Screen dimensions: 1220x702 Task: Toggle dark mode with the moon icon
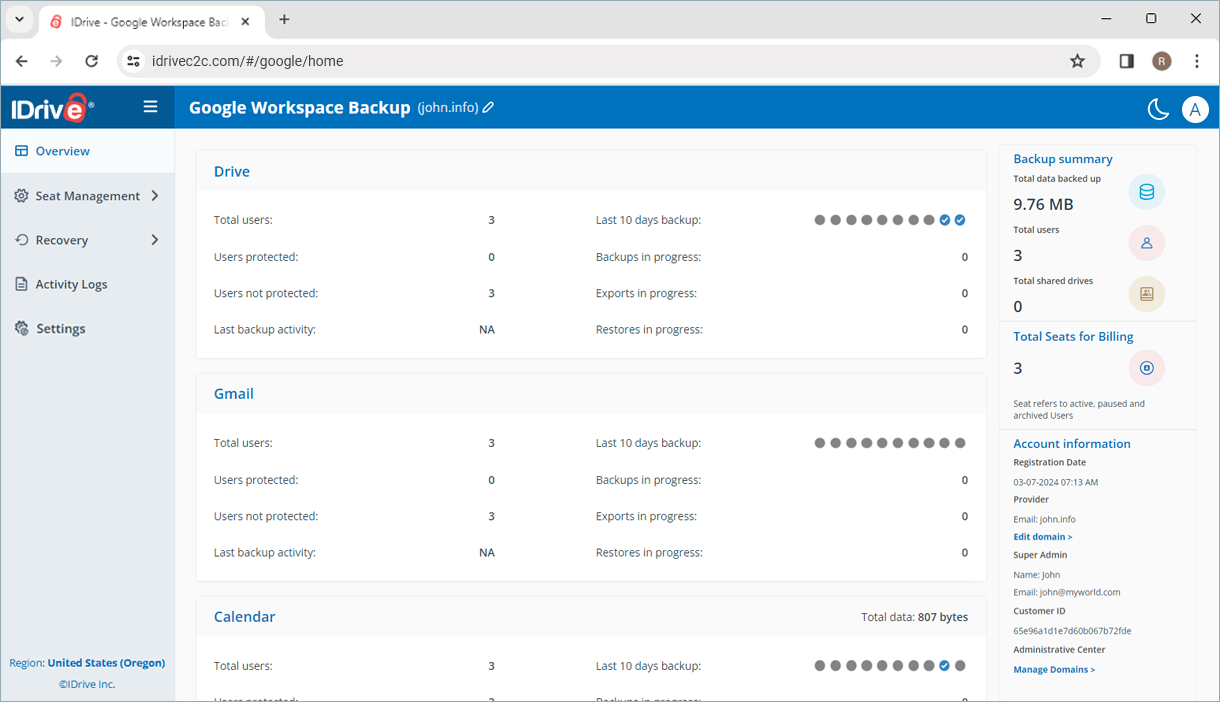click(x=1157, y=109)
